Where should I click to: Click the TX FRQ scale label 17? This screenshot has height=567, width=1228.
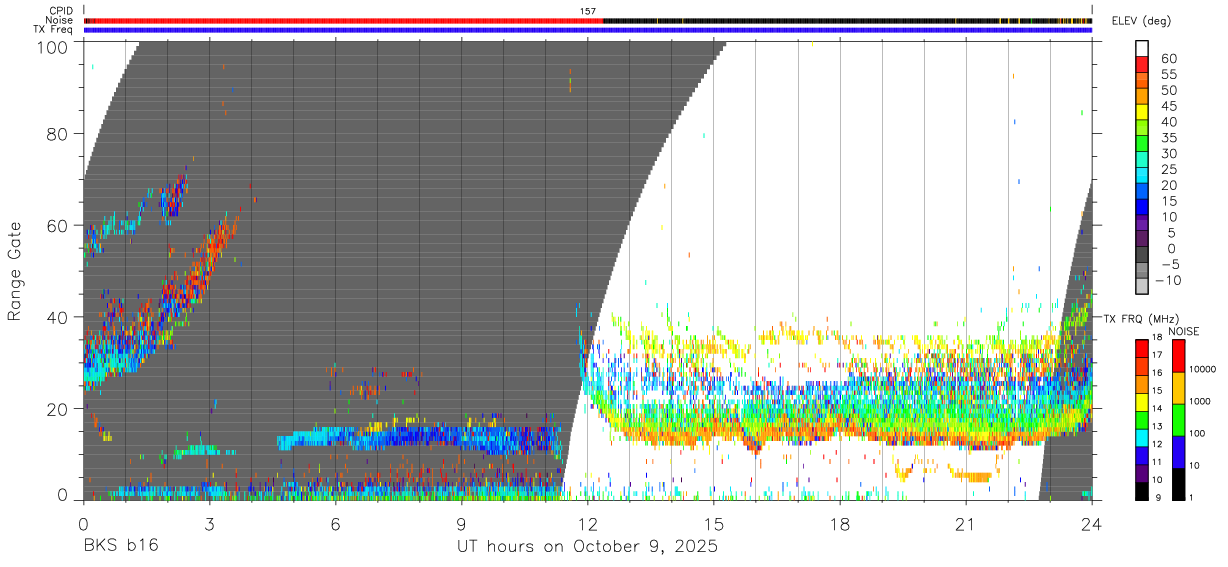pos(1156,355)
